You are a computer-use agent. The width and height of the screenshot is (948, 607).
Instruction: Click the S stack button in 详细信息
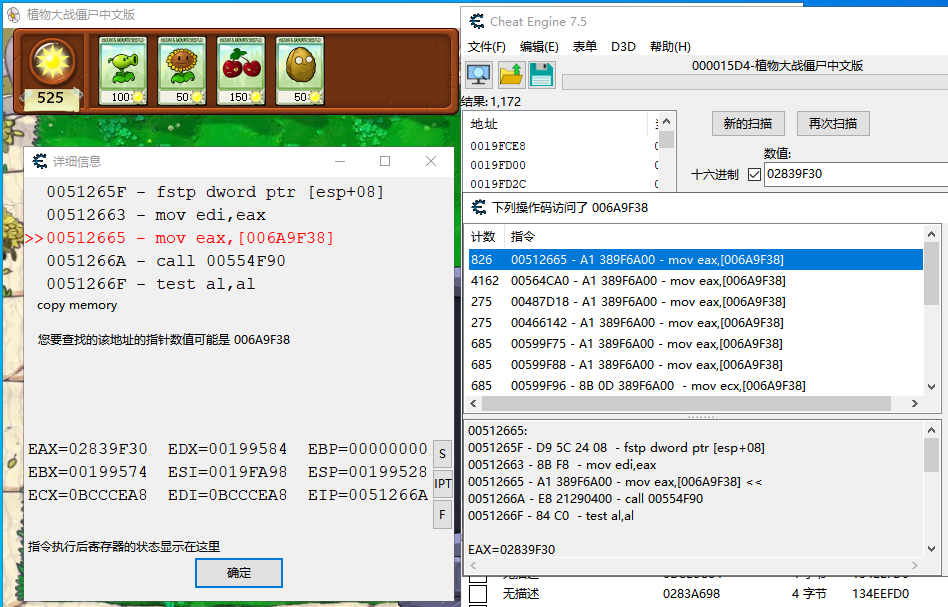[443, 454]
